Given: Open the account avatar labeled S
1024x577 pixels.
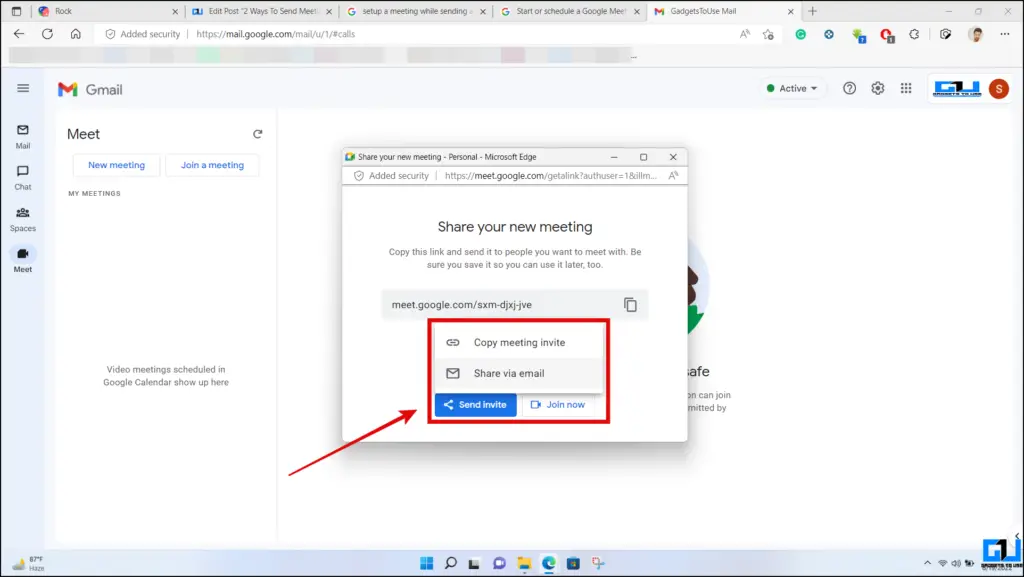Looking at the screenshot, I should coord(999,88).
